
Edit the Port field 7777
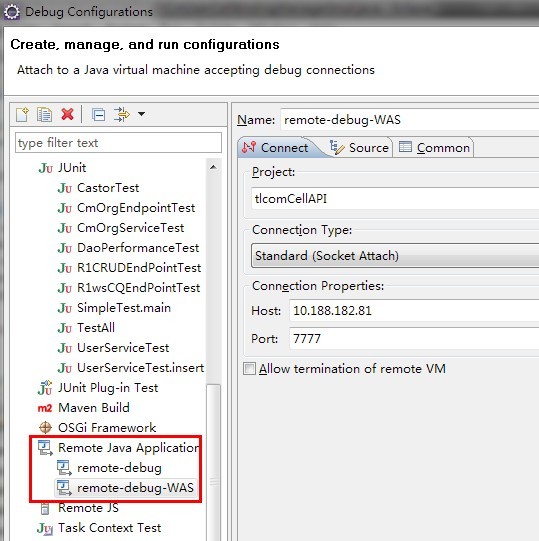(414, 338)
